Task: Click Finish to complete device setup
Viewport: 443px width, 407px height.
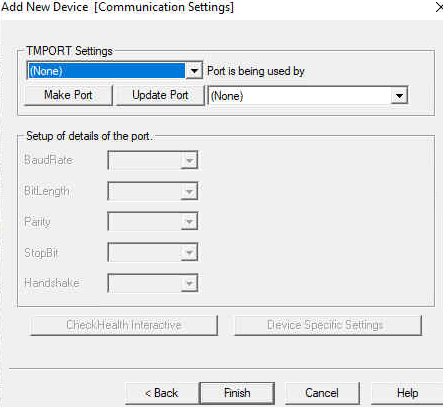Action: [x=237, y=393]
